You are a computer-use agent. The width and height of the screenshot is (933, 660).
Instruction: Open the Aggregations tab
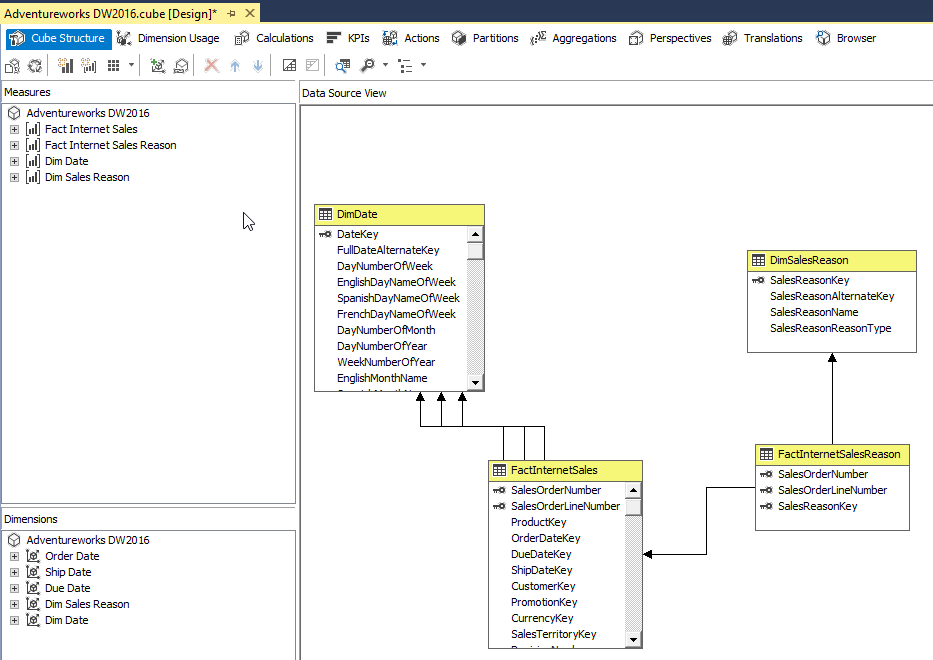point(574,39)
